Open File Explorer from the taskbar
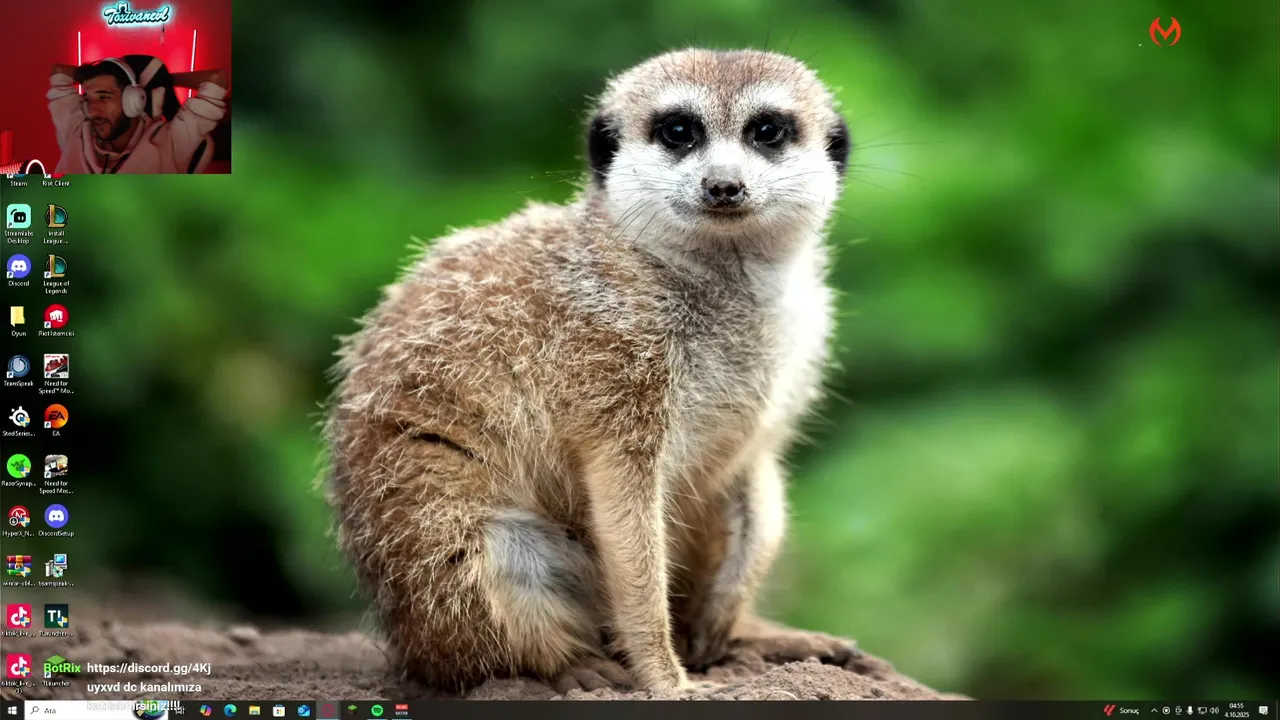Screen dimensions: 1280x720 [254, 711]
